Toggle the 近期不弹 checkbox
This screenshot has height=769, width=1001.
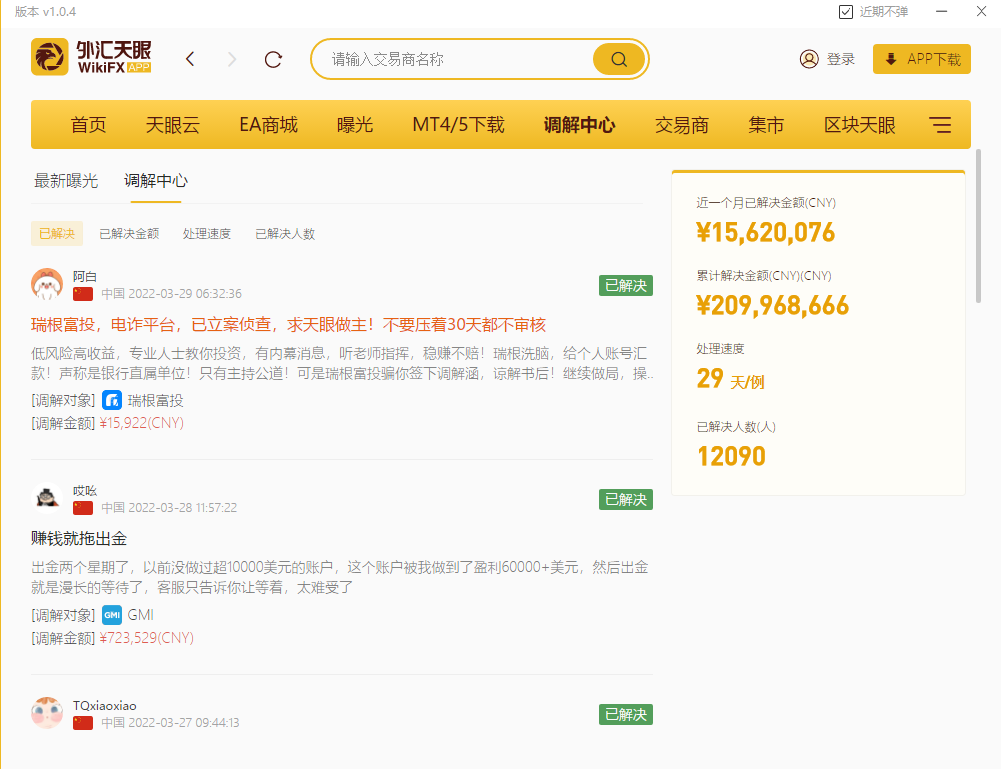point(846,12)
